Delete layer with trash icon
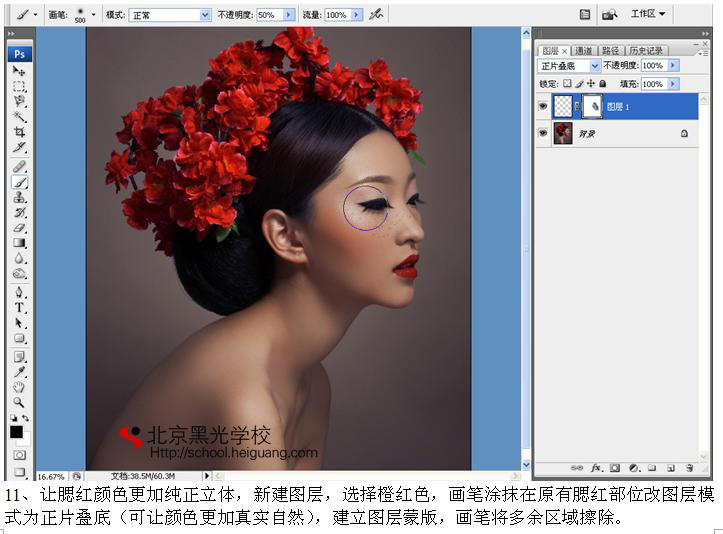This screenshot has height=534, width=723. point(689,468)
